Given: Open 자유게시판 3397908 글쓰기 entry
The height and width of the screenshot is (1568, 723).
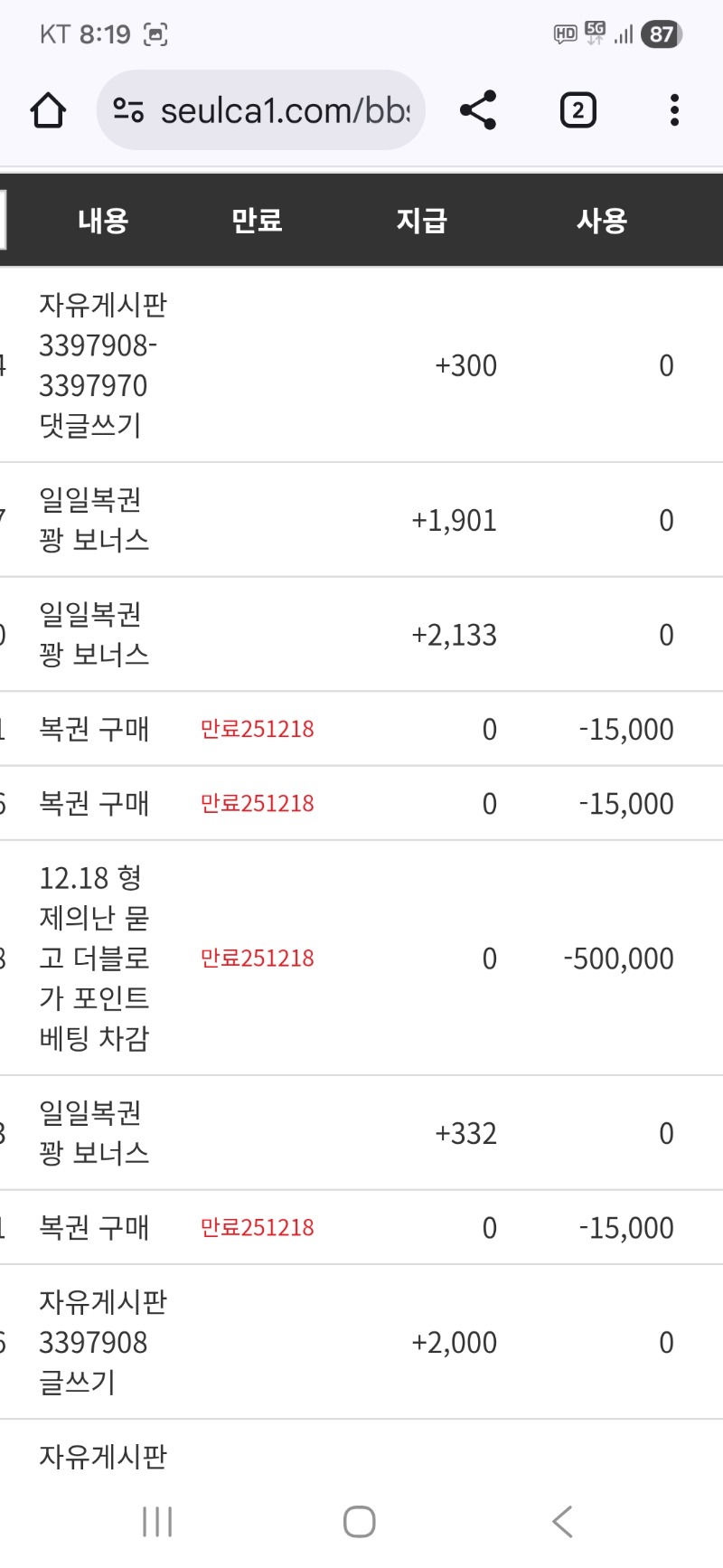Looking at the screenshot, I should [102, 1342].
